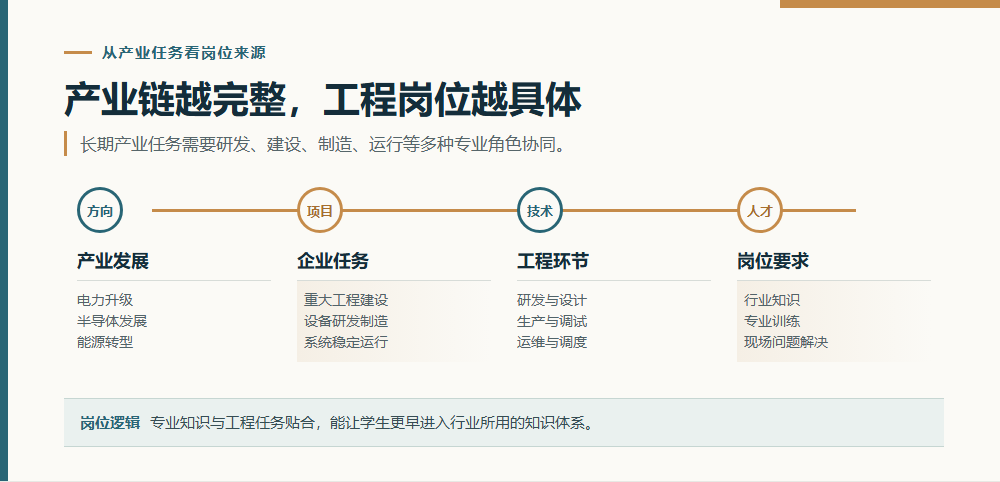Click the text 重大工程建设
Viewport: 1000px width, 482px height.
346,300
